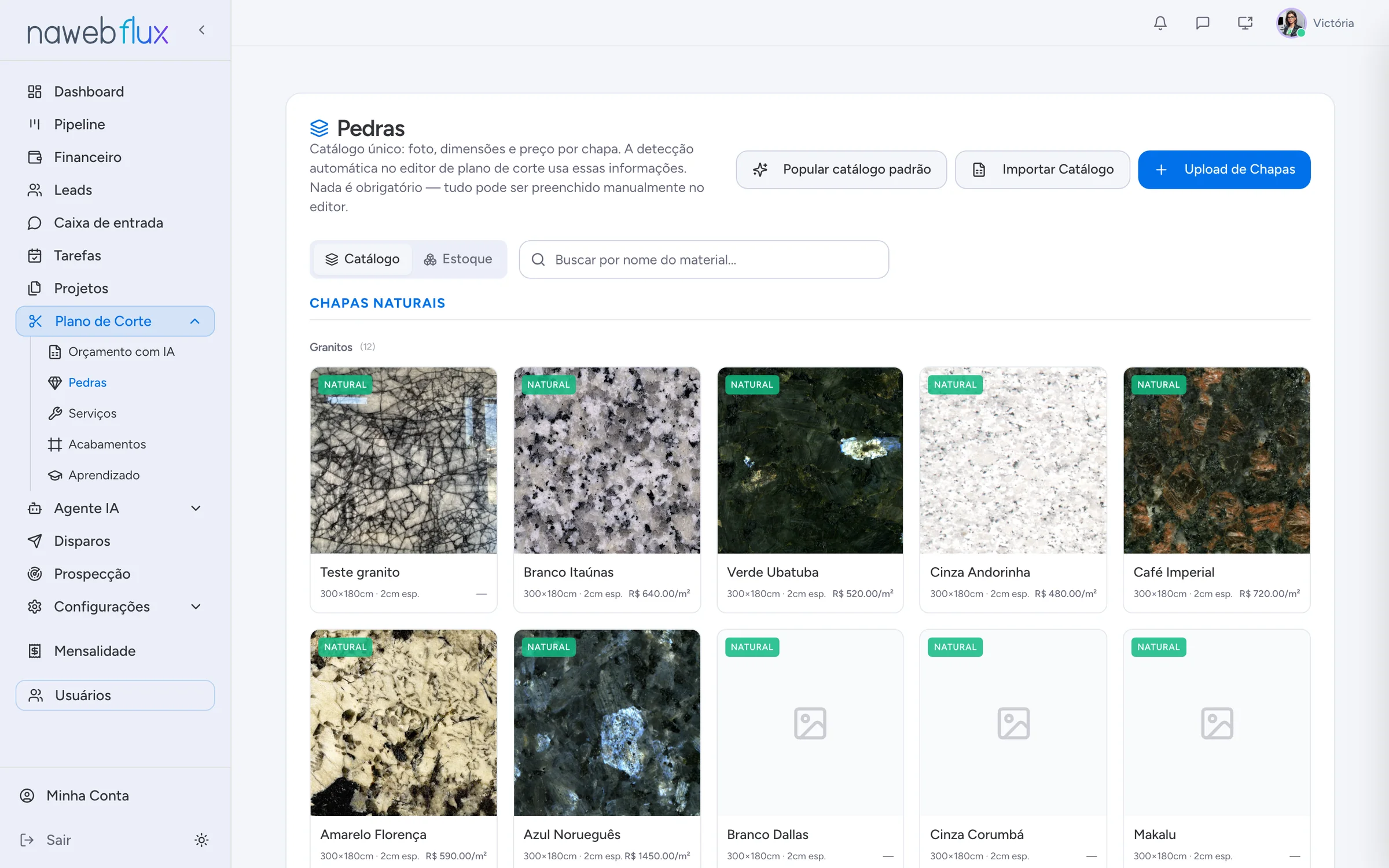Image resolution: width=1389 pixels, height=868 pixels.
Task: Click Upload de Chapas button
Action: click(x=1224, y=170)
